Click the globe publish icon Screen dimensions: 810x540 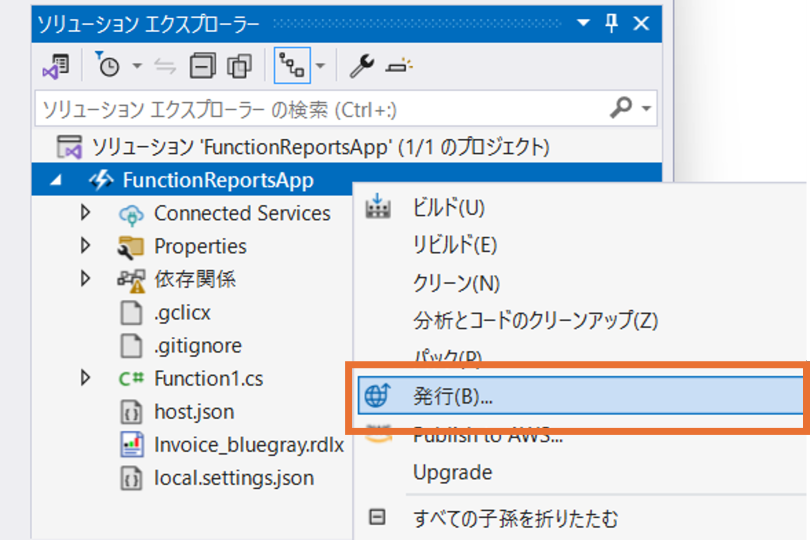(378, 395)
